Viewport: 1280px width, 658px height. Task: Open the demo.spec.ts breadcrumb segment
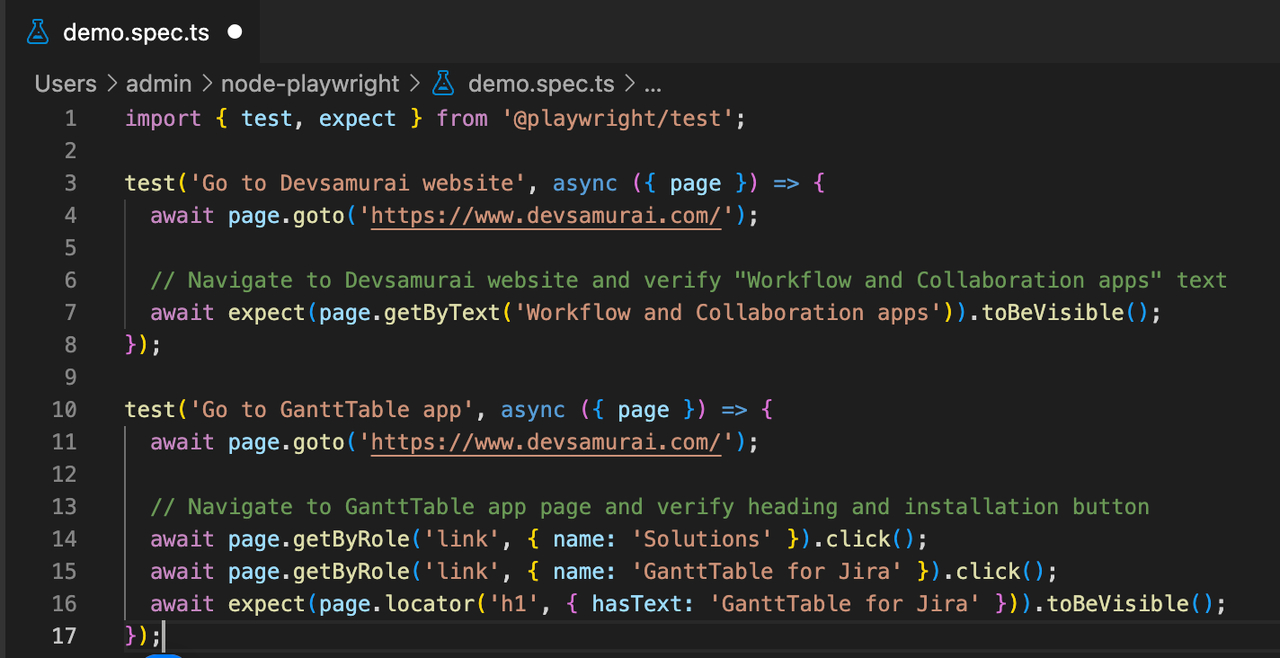[542, 84]
